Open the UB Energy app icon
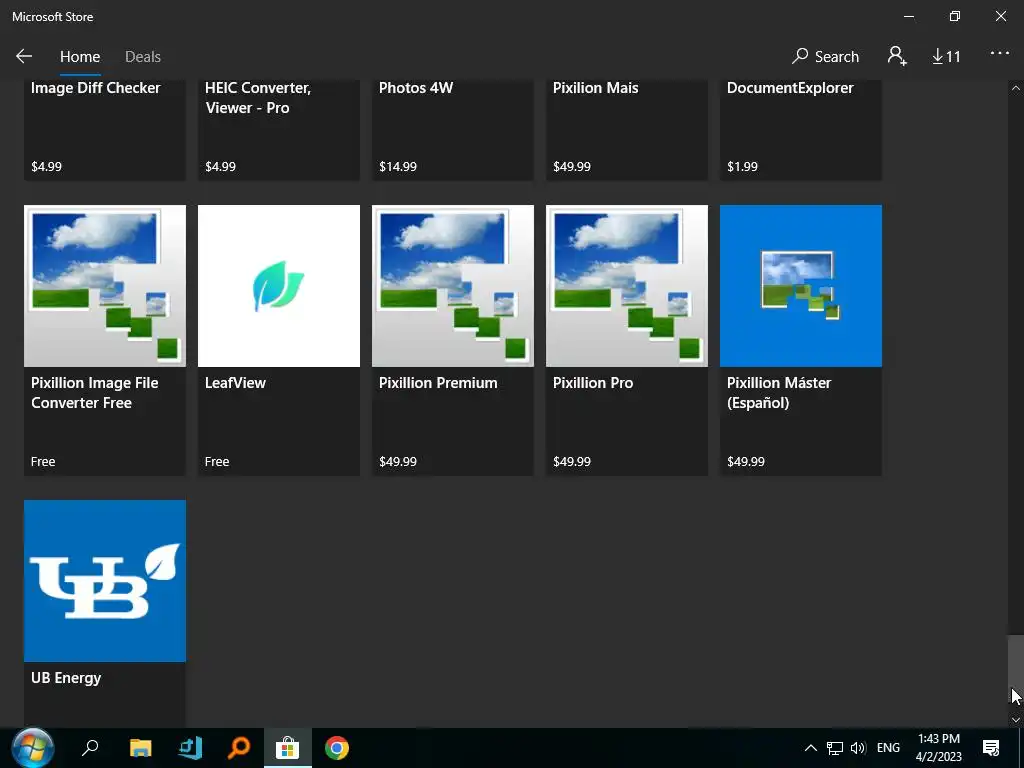Screen dimensions: 1024x768 [104, 581]
